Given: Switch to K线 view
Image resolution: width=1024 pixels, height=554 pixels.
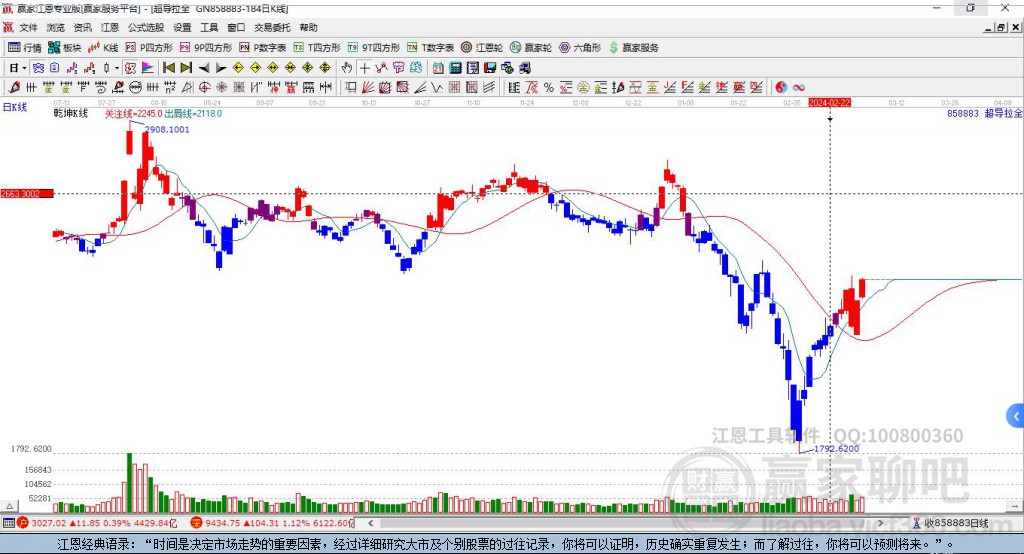Looking at the screenshot, I should (x=103, y=48).
